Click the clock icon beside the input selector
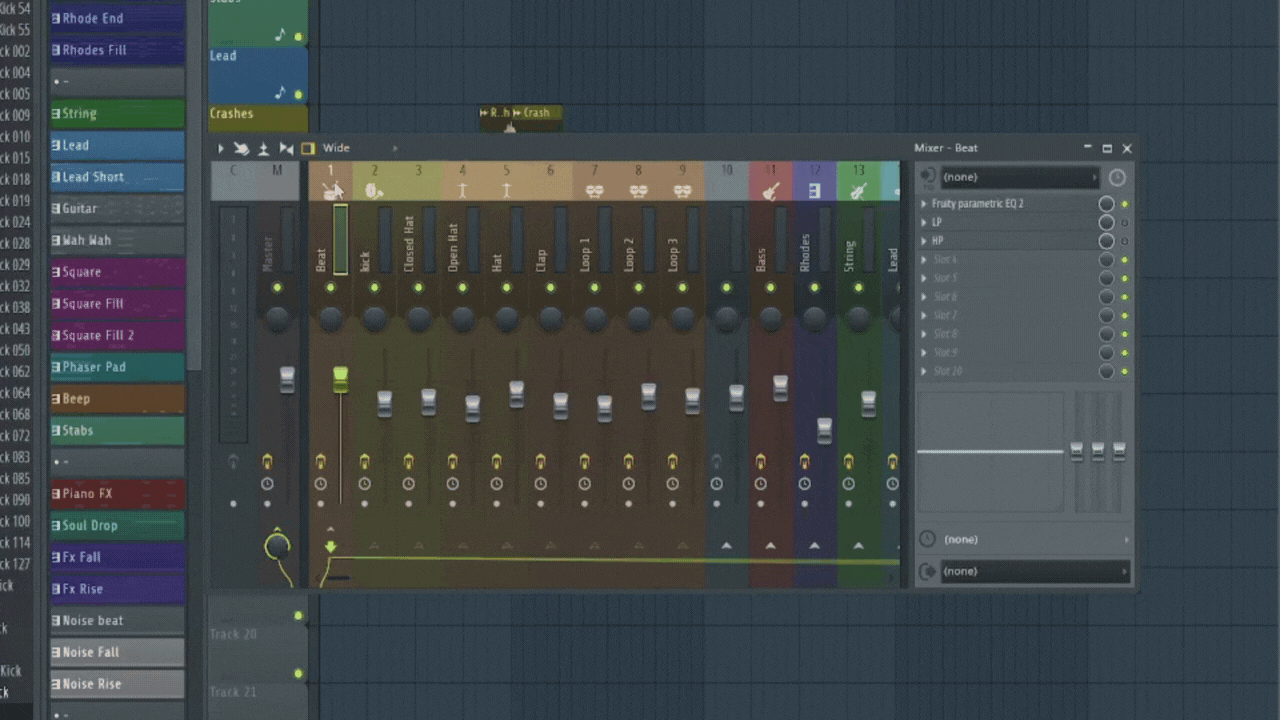The height and width of the screenshot is (720, 1280). (1117, 177)
